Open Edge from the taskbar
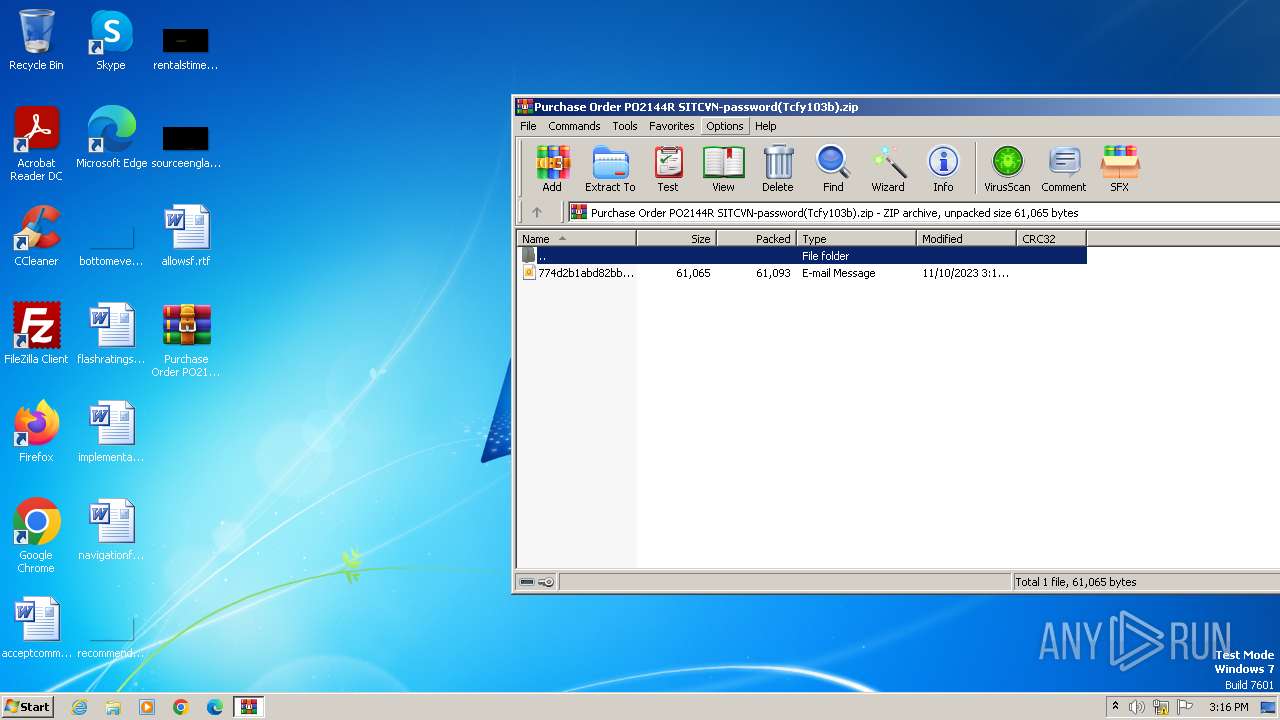 pyautogui.click(x=215, y=707)
